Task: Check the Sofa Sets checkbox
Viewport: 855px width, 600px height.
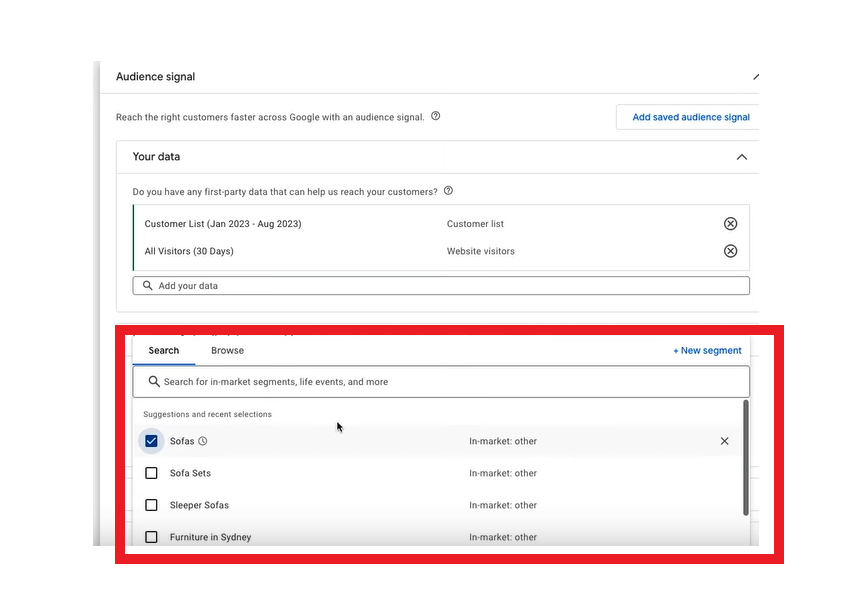Action: point(152,473)
